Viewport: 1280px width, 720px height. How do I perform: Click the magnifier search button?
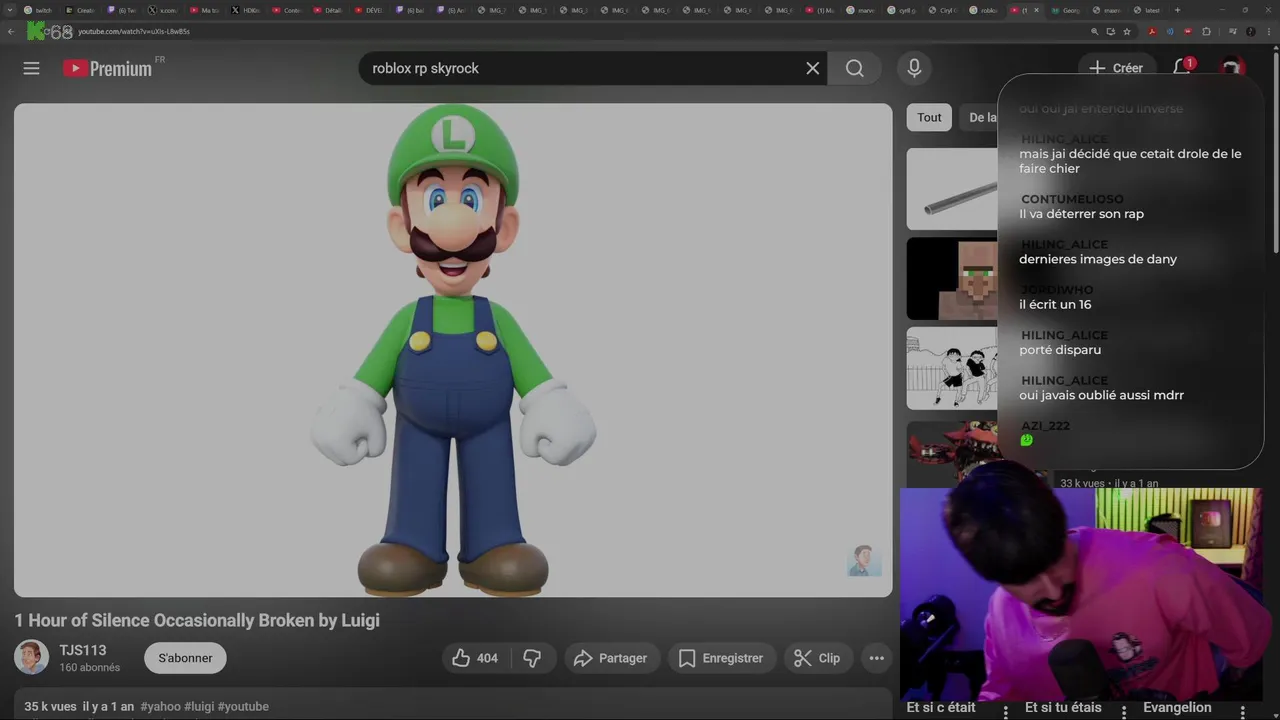click(854, 68)
